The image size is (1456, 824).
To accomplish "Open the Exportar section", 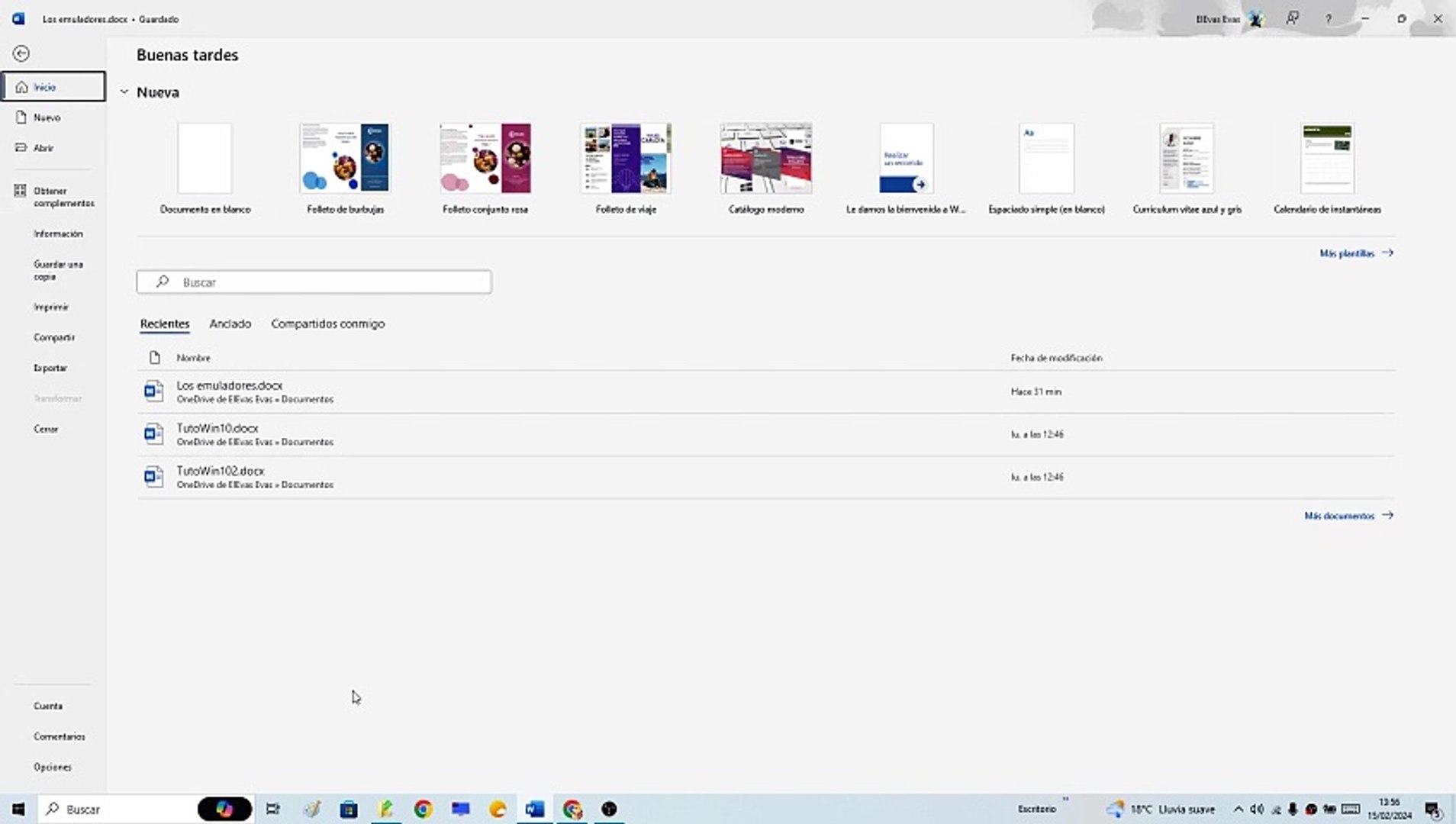I will (50, 368).
